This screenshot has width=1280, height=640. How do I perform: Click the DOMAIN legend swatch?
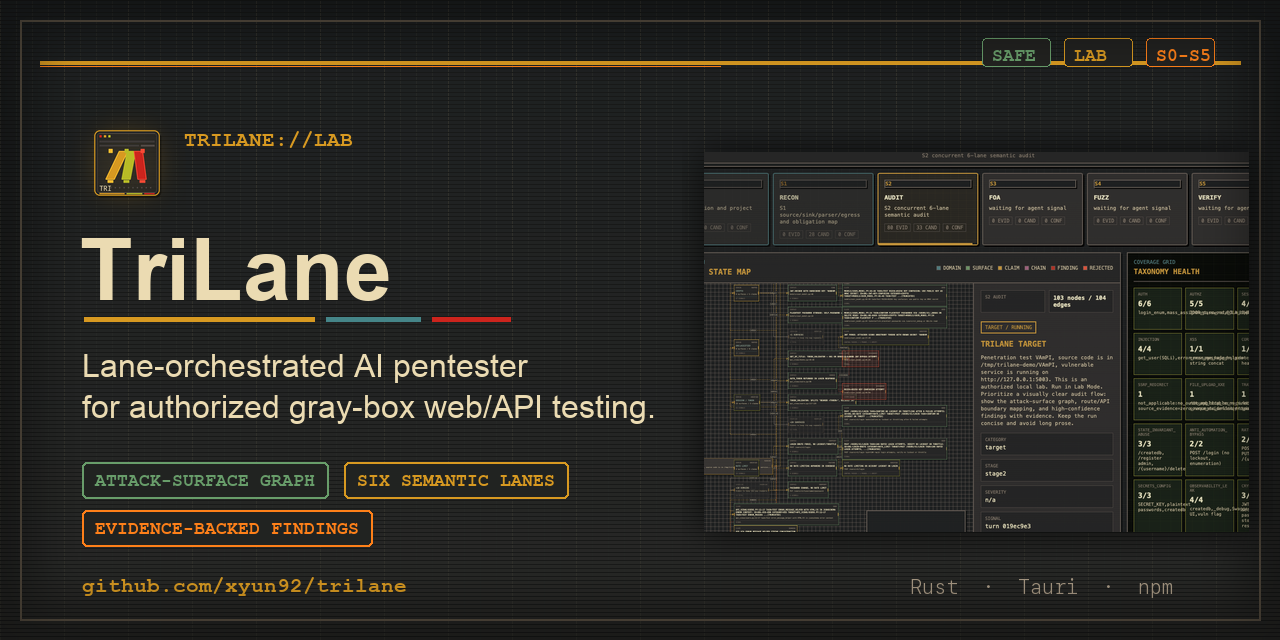(939, 268)
